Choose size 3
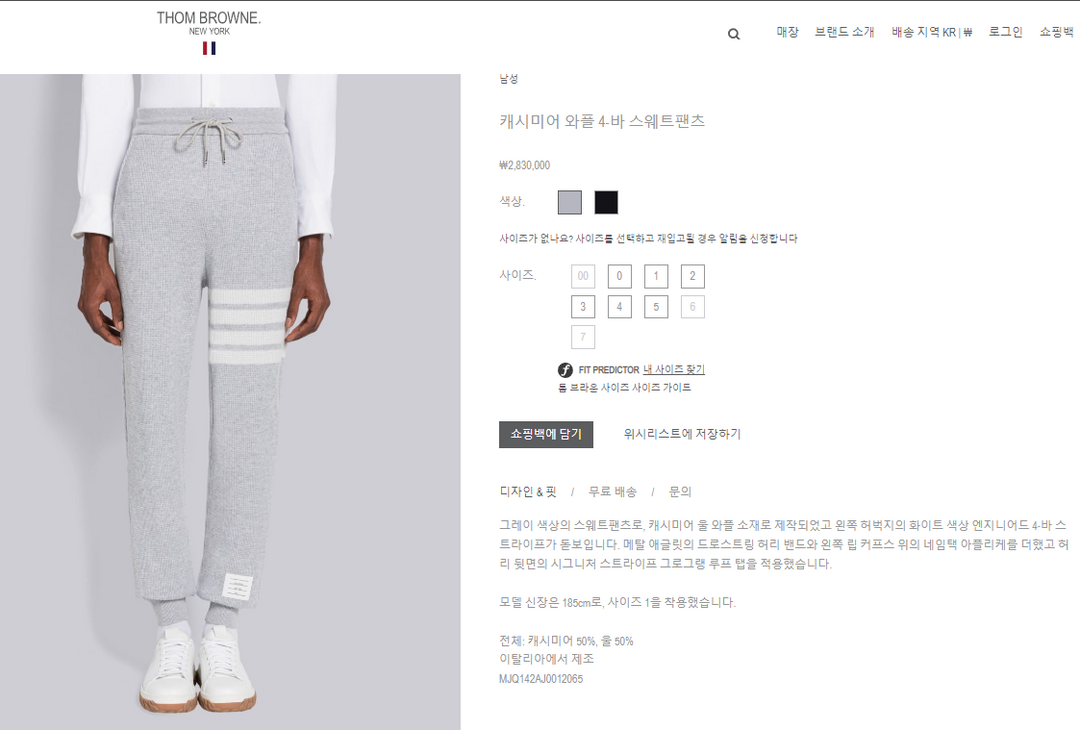Image resolution: width=1080 pixels, height=730 pixels. tap(583, 306)
